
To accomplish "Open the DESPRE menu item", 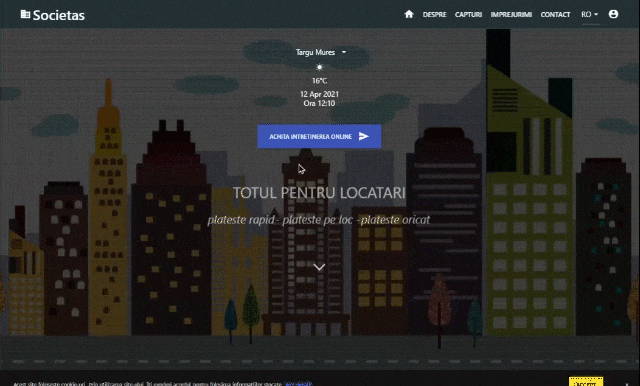I will 434,15.
